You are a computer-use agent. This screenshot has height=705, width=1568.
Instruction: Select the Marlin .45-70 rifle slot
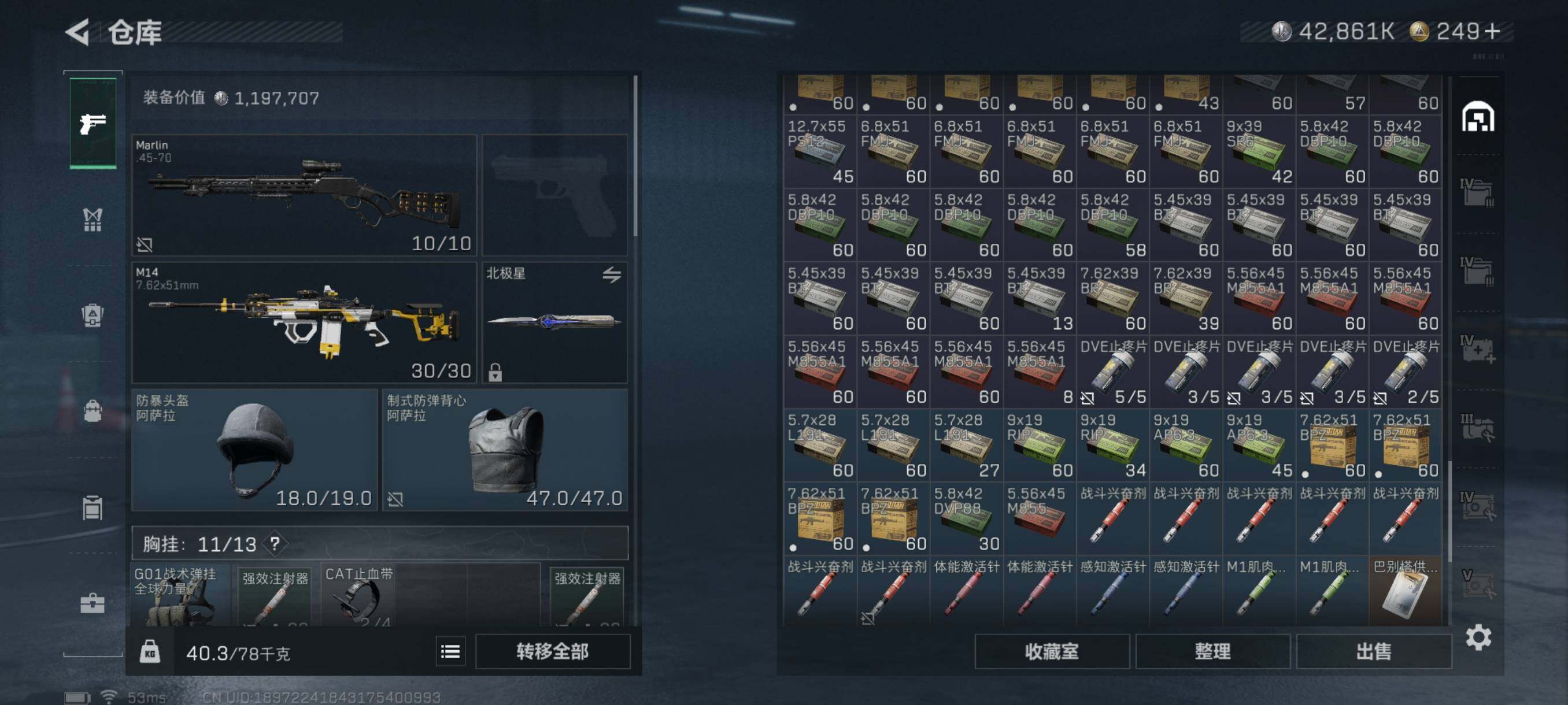coord(304,195)
